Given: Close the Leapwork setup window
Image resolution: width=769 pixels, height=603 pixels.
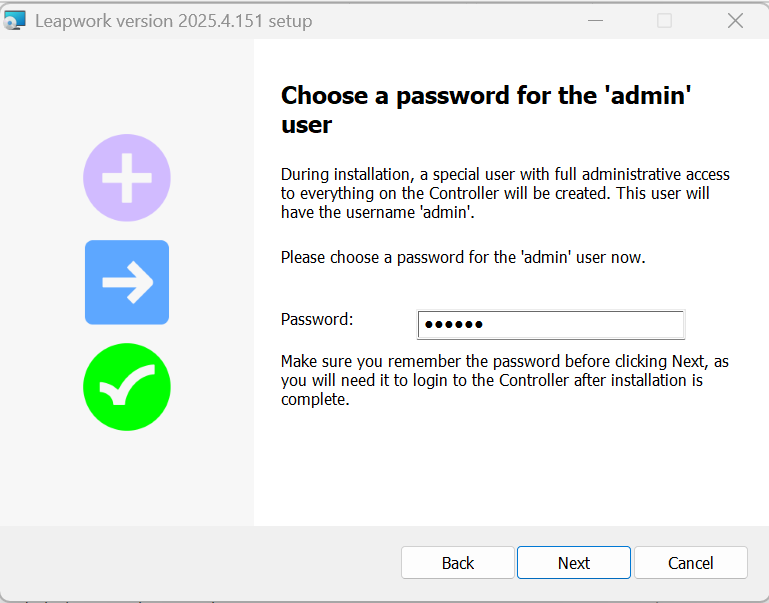Looking at the screenshot, I should click(735, 20).
